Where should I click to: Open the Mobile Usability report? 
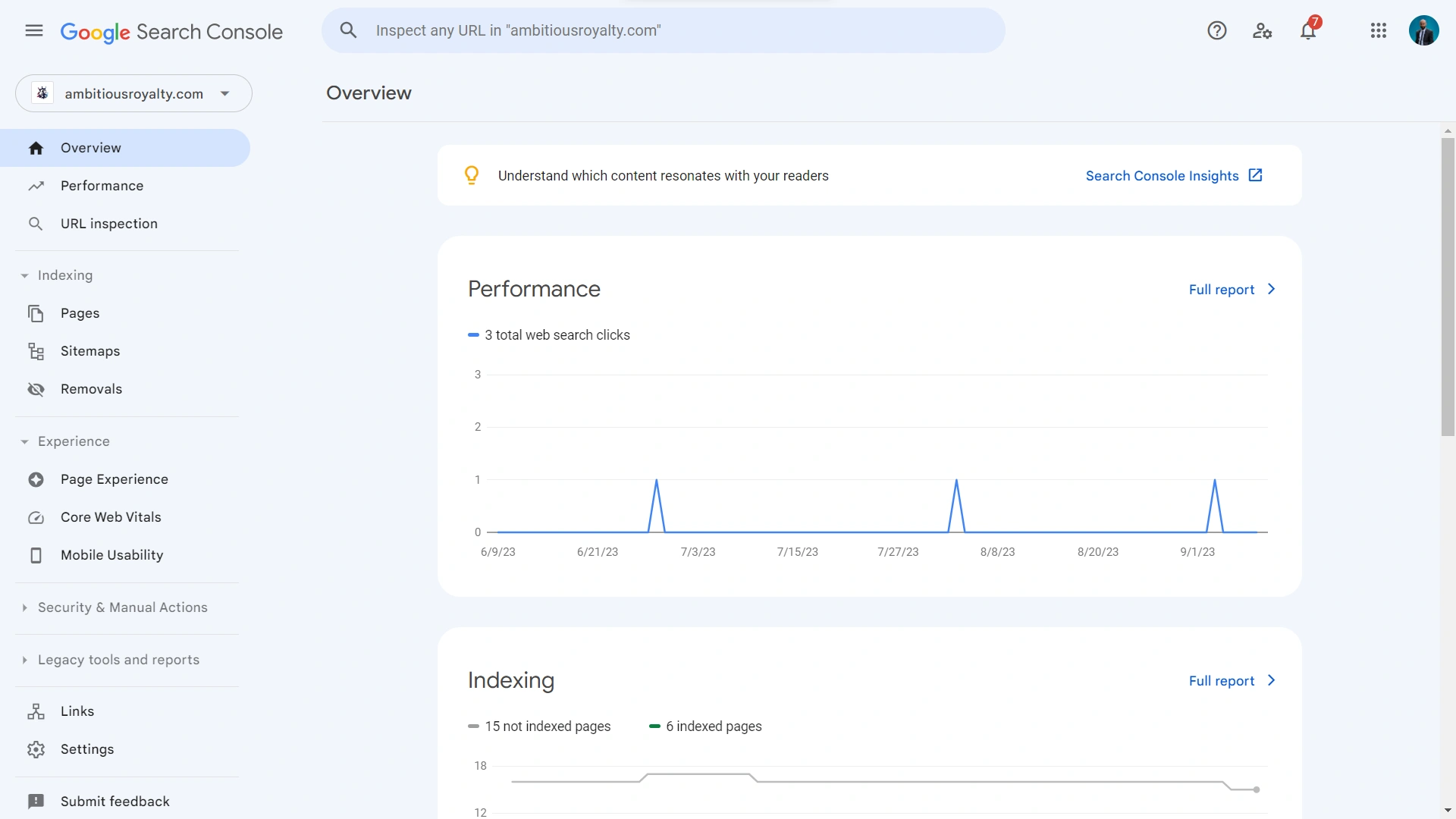tap(112, 554)
